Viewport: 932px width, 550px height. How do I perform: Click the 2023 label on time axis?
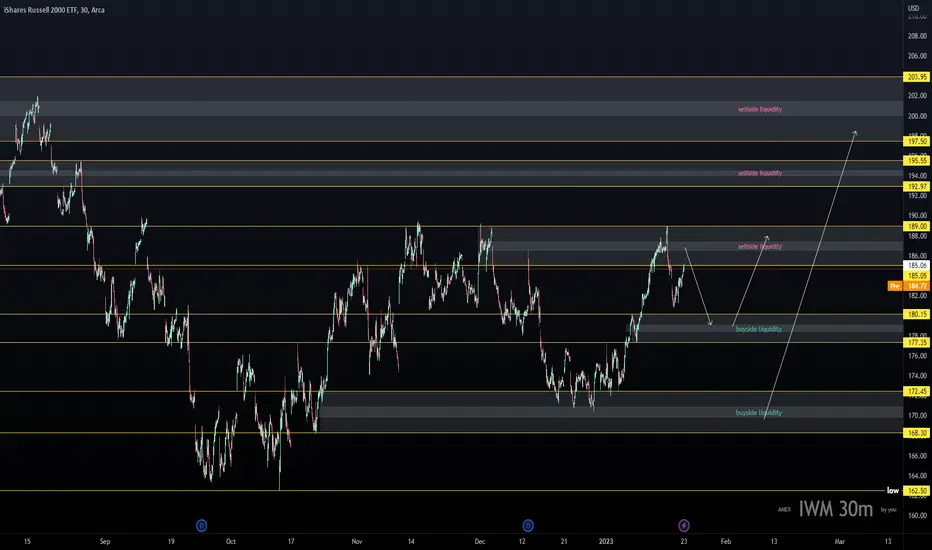coord(606,541)
